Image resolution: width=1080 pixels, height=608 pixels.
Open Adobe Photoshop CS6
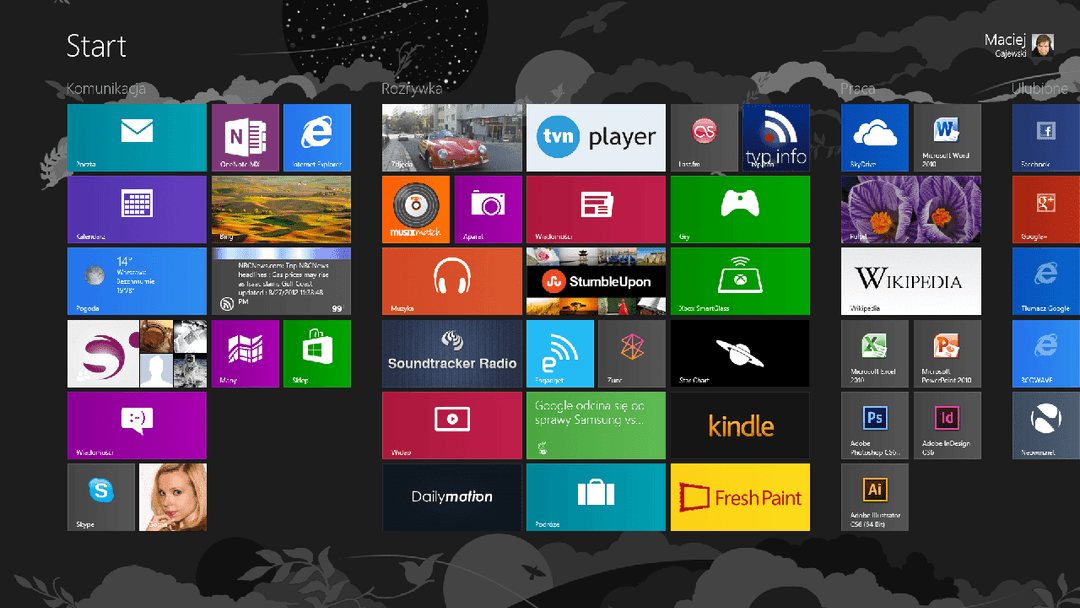click(x=874, y=425)
